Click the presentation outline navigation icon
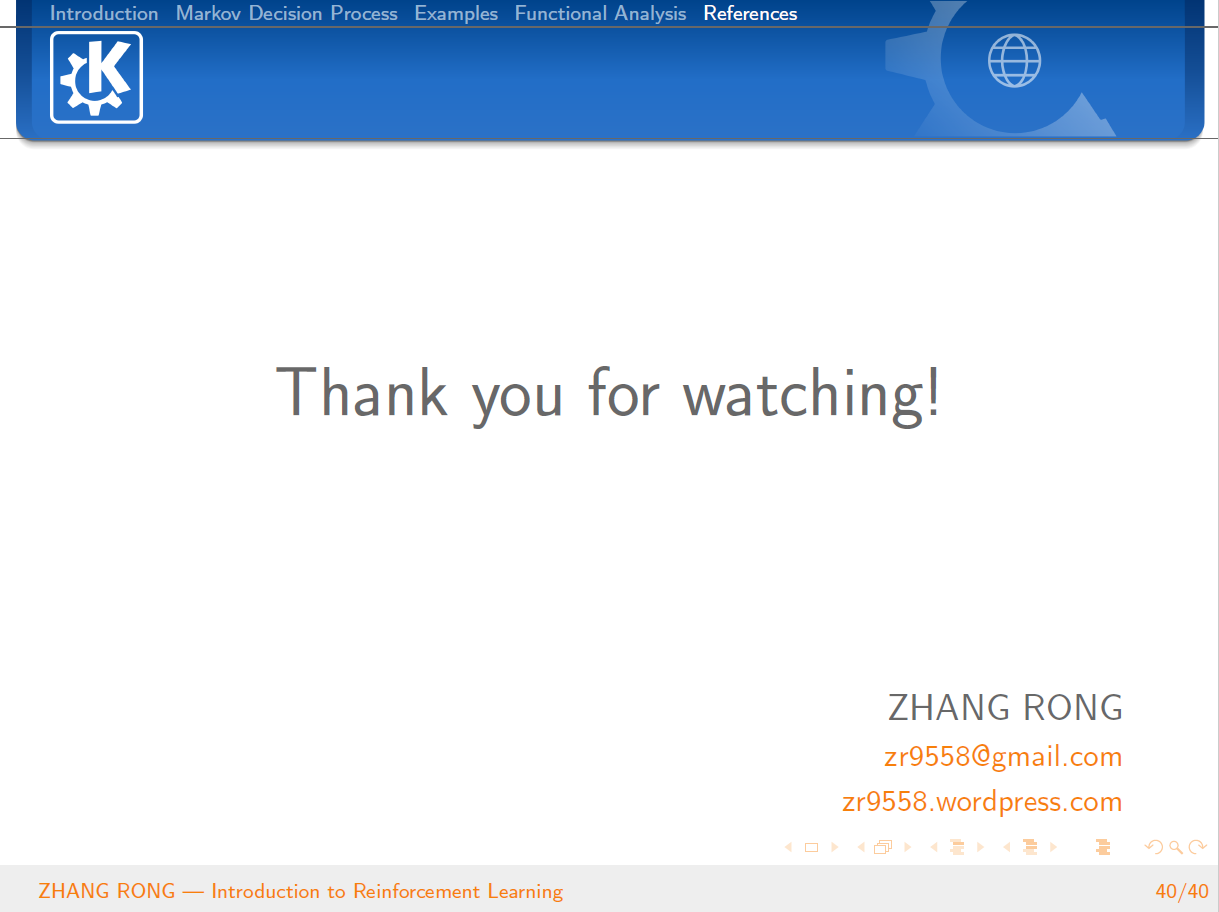This screenshot has width=1219, height=912. 1103,847
